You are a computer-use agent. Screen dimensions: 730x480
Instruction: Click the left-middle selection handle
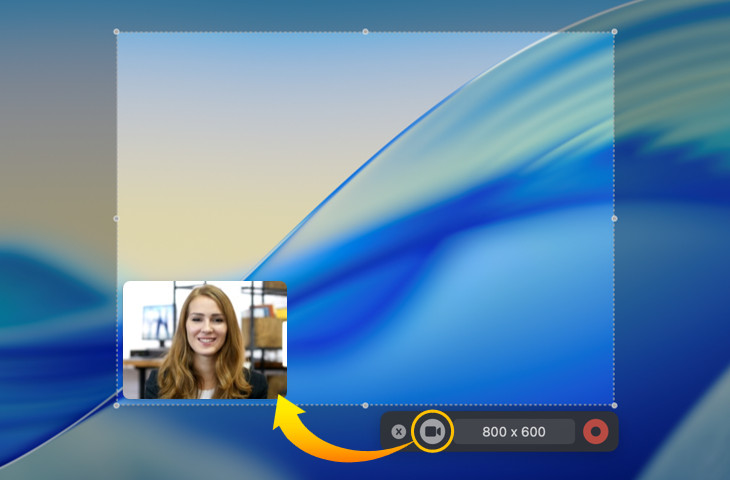(x=116, y=218)
